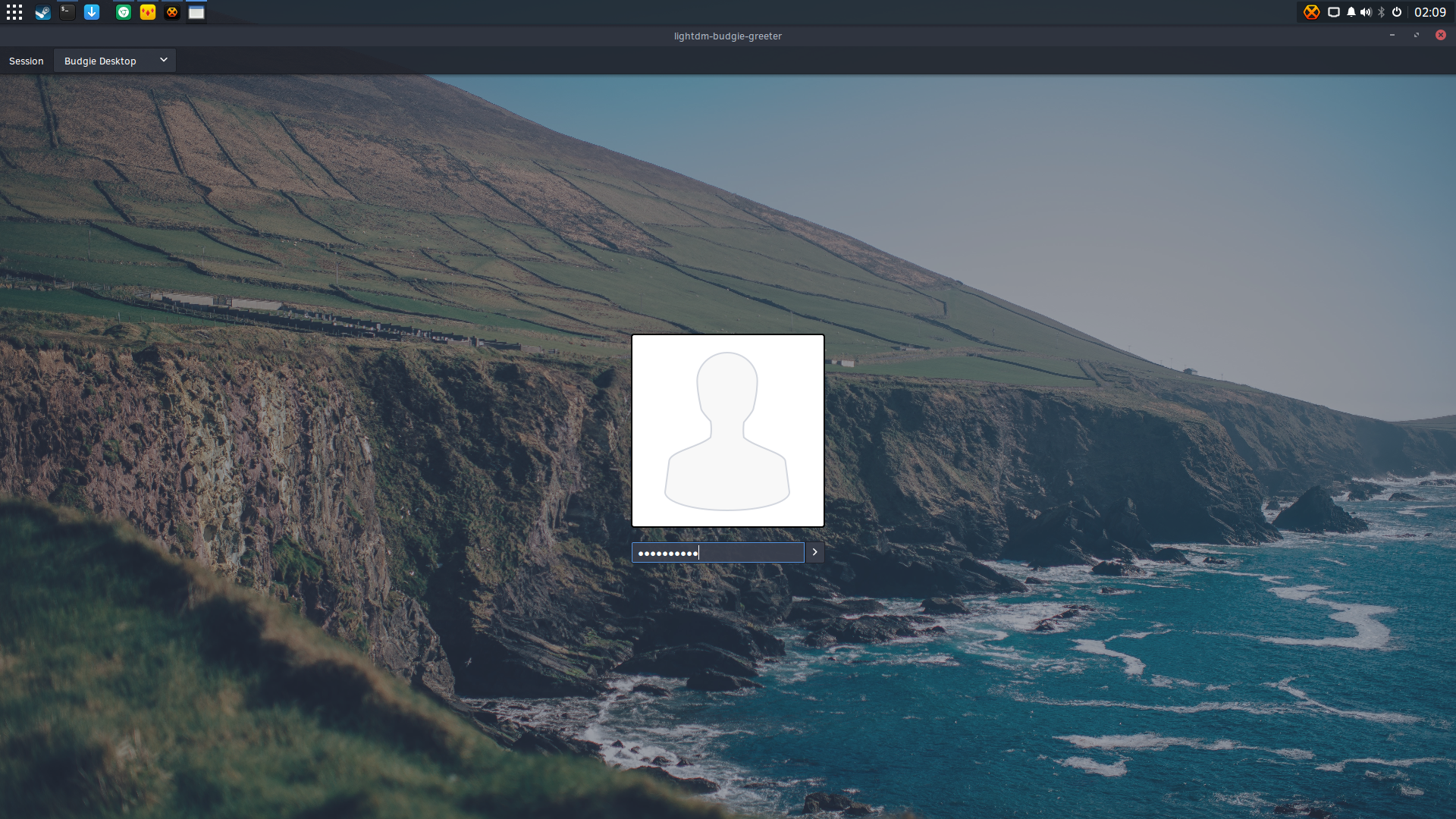Switch to the greeter window taskbar icon

click(x=196, y=12)
